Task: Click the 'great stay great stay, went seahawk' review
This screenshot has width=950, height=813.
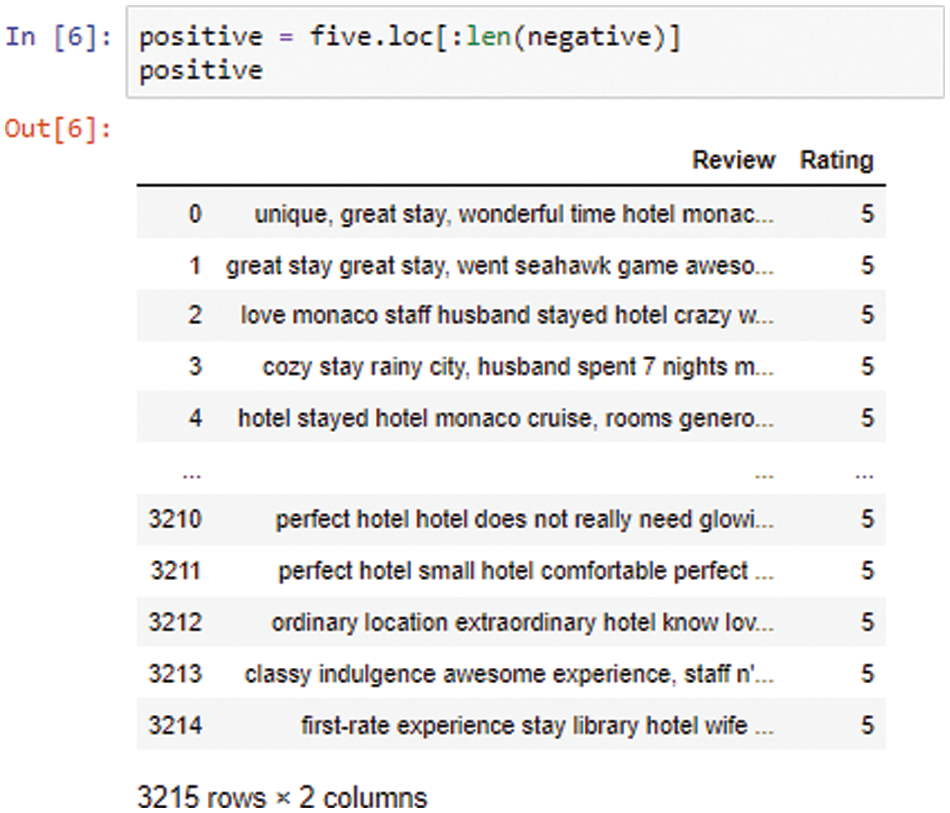Action: coord(500,265)
